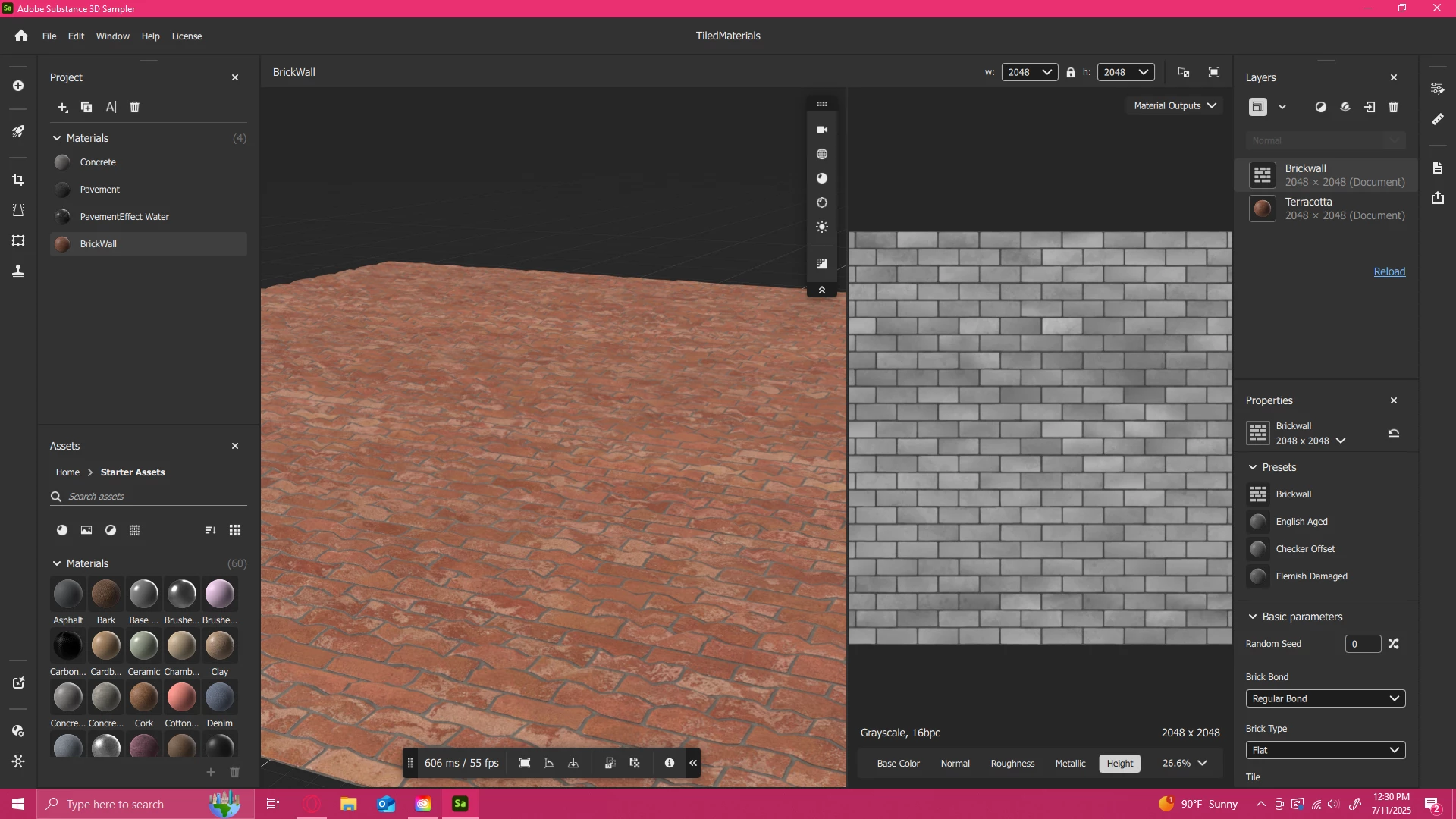Apply the English Aged preset
The width and height of the screenshot is (1456, 819).
pos(1301,522)
